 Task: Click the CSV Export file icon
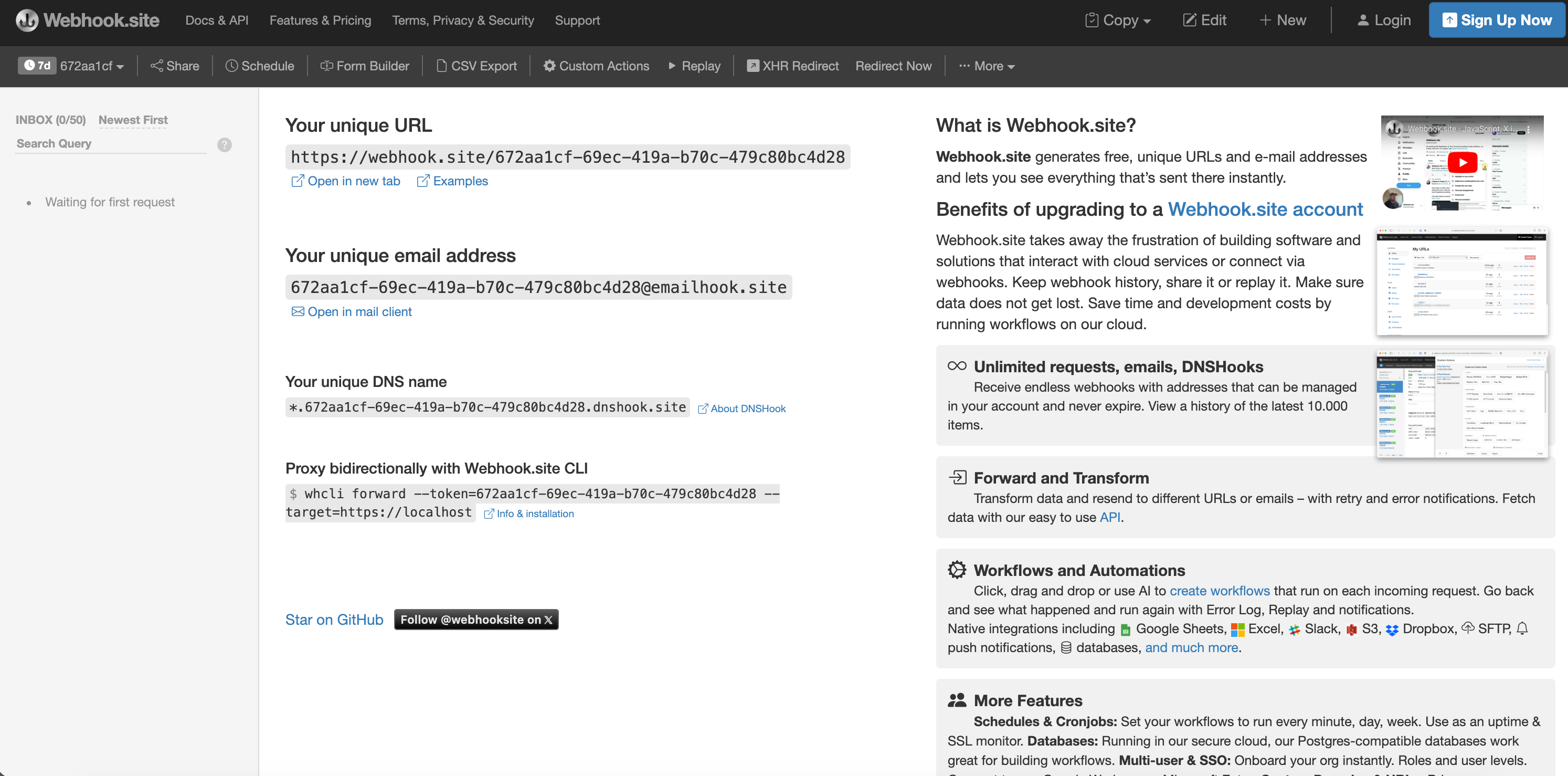(x=442, y=66)
